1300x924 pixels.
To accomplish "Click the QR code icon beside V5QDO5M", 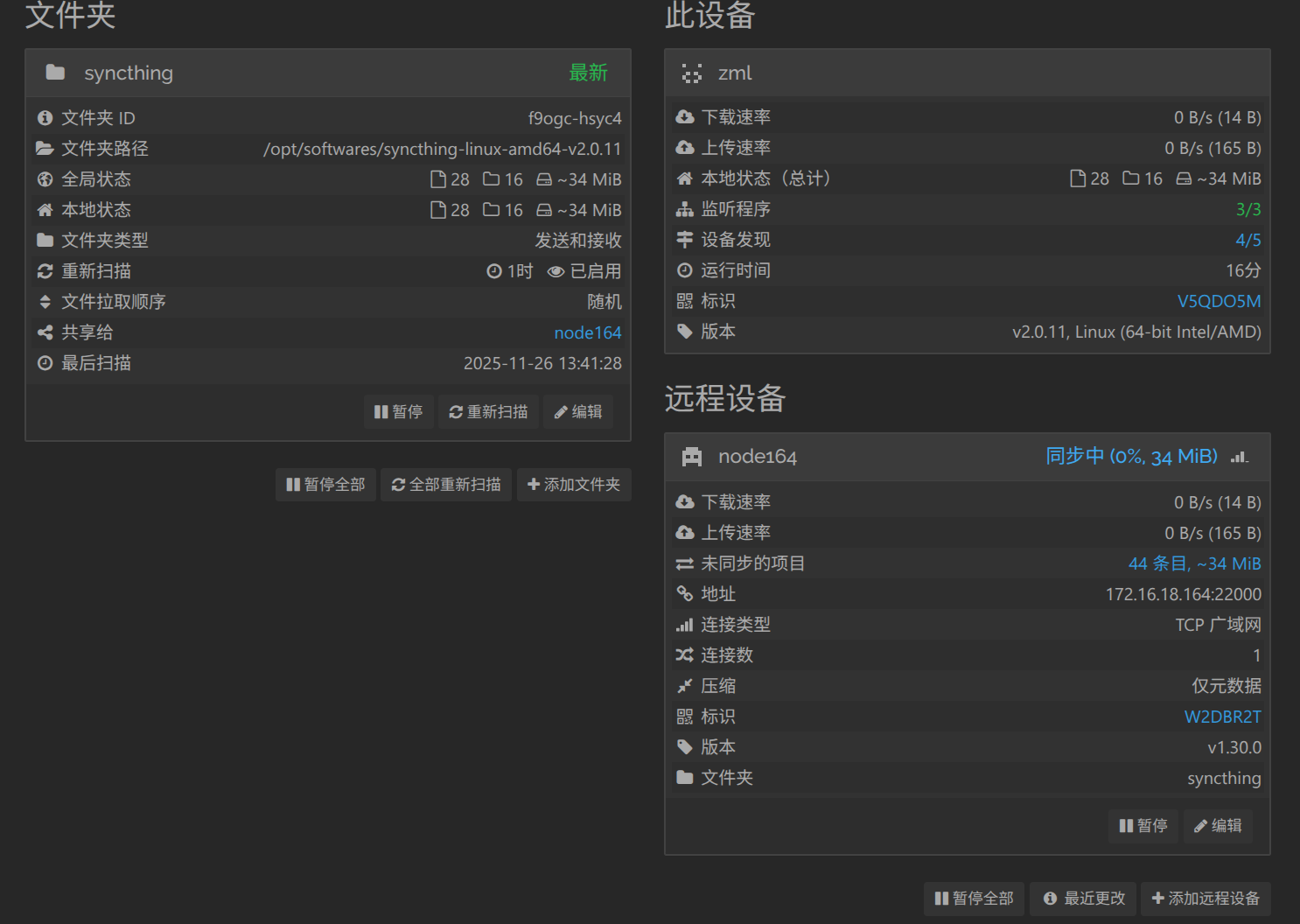I will point(684,301).
